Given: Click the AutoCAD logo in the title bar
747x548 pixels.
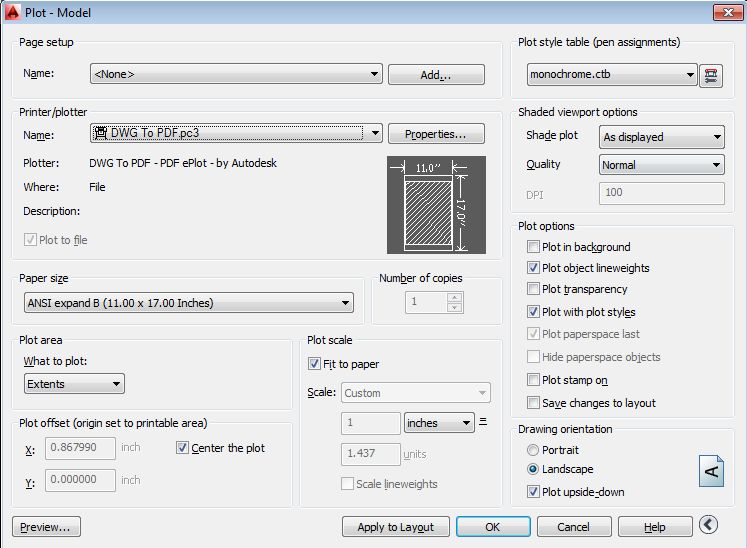Looking at the screenshot, I should tap(12, 12).
